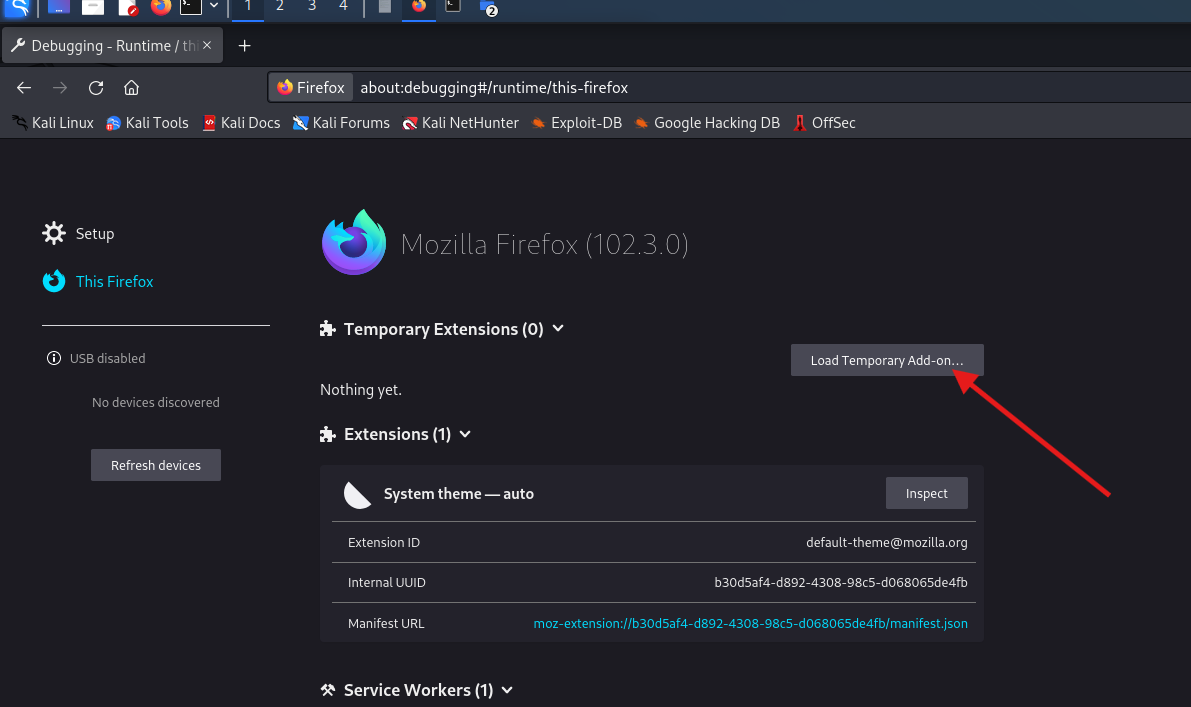This screenshot has height=707, width=1191.
Task: Collapse the Service Workers section
Action: (507, 690)
